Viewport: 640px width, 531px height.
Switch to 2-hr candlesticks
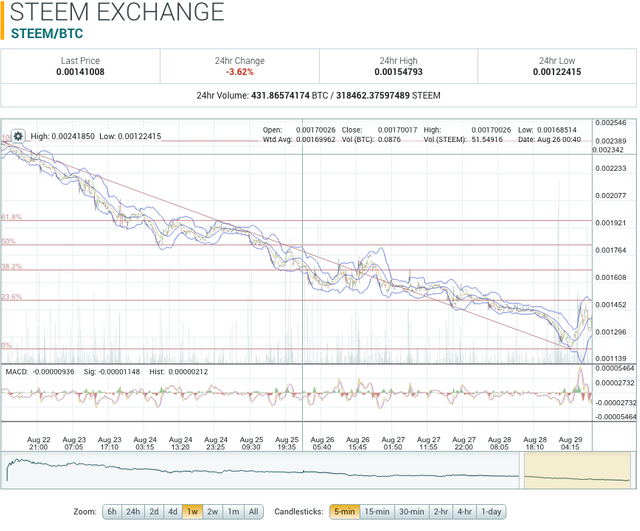(x=441, y=512)
